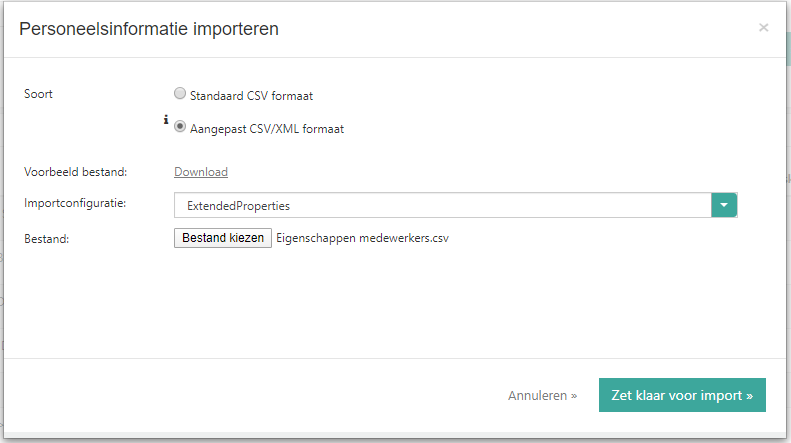Open the ExtendedProperties combo box field
Screen dimensions: 791x443
[442, 205]
